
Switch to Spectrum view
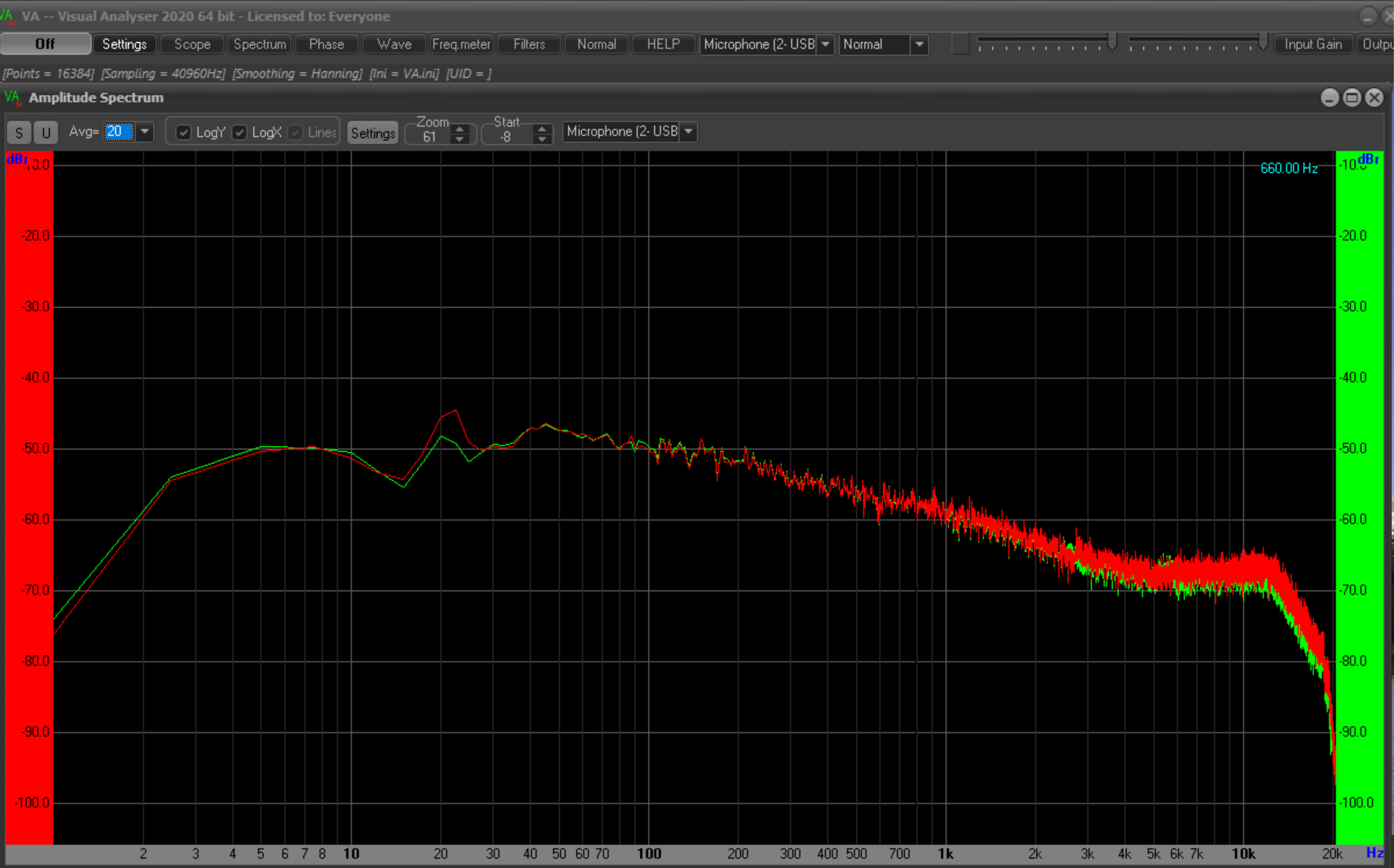coord(259,44)
